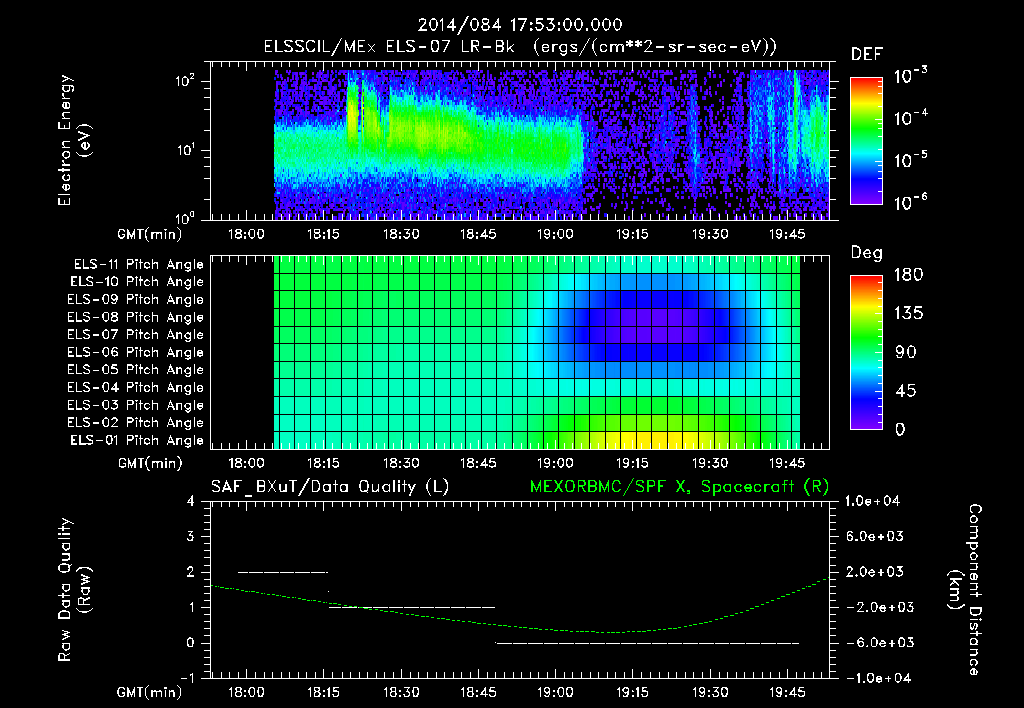Choose the "ELS-03 Pitch Angle" row label
Screen dimensions: 1024x708
click(x=136, y=405)
